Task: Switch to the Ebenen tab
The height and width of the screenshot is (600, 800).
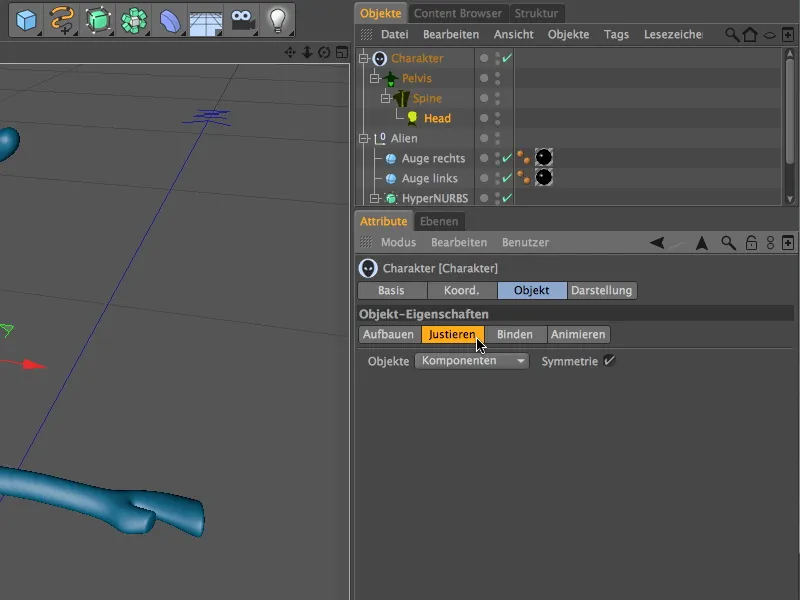Action: click(x=439, y=221)
